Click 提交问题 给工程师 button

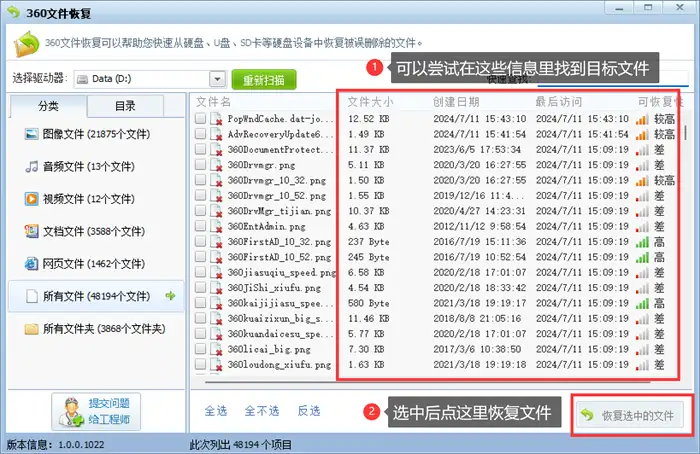coord(96,412)
